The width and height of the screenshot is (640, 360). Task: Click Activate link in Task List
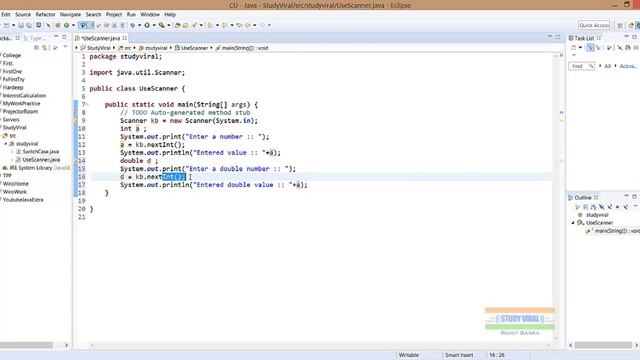click(x=628, y=66)
